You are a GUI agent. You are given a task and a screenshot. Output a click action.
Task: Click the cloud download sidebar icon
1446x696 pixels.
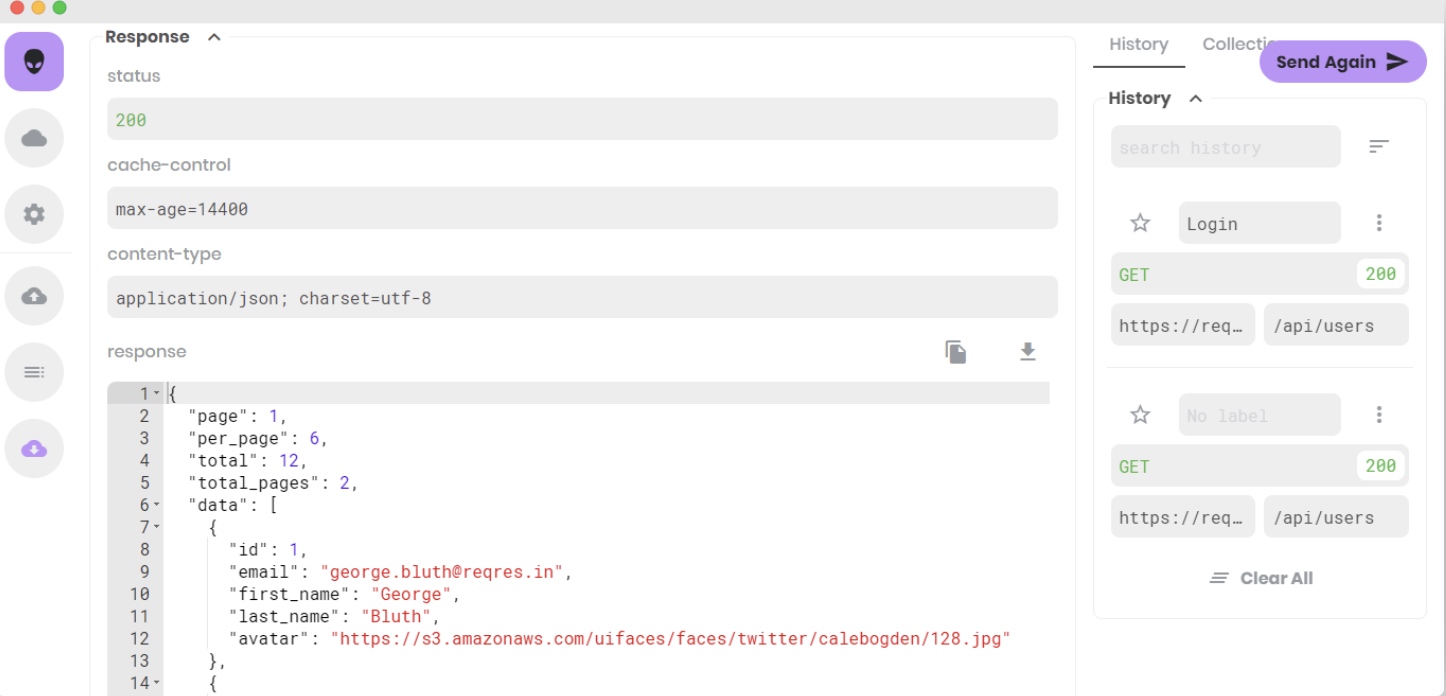pyautogui.click(x=34, y=448)
